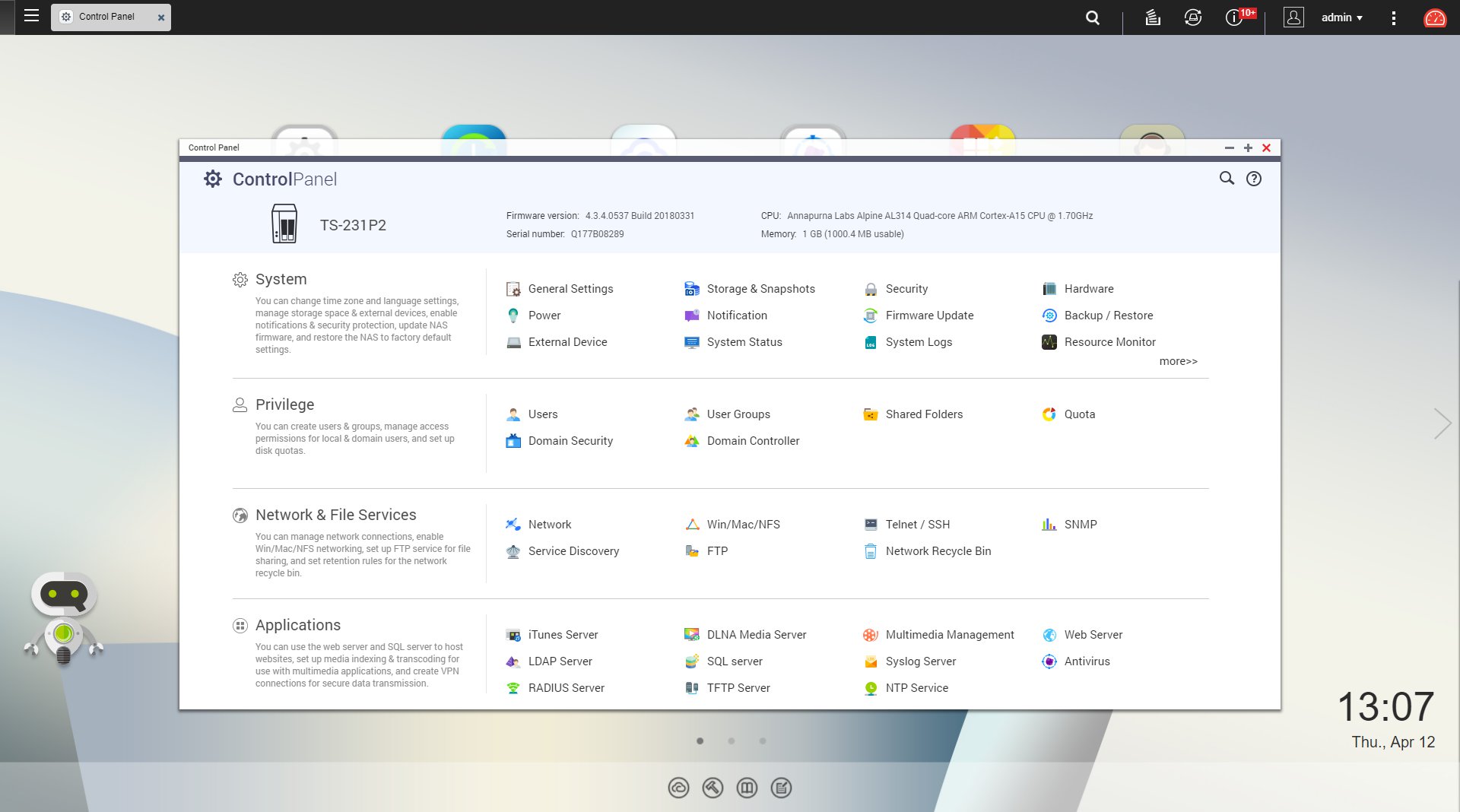Viewport: 1460px width, 812px height.
Task: Go to next desktop page arrow
Action: (1442, 423)
